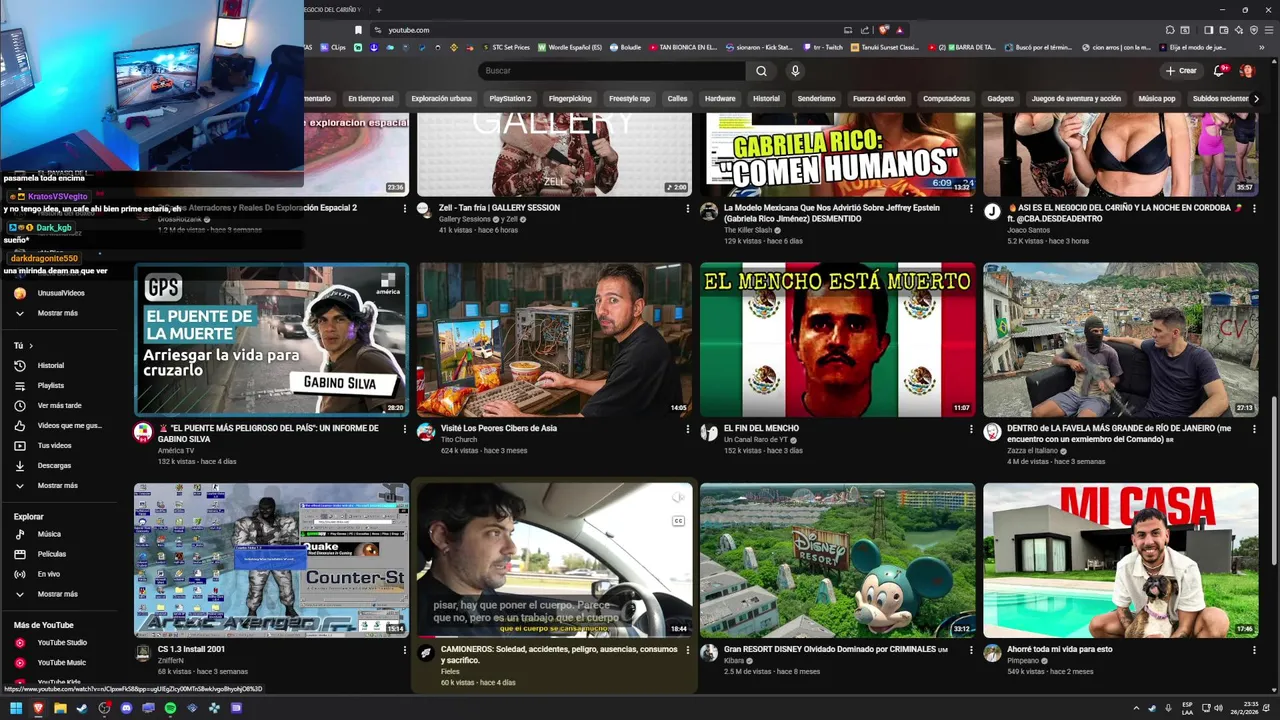This screenshot has height=720, width=1280.
Task: Open options for Zell - Tan fría video
Action: pyautogui.click(x=688, y=208)
